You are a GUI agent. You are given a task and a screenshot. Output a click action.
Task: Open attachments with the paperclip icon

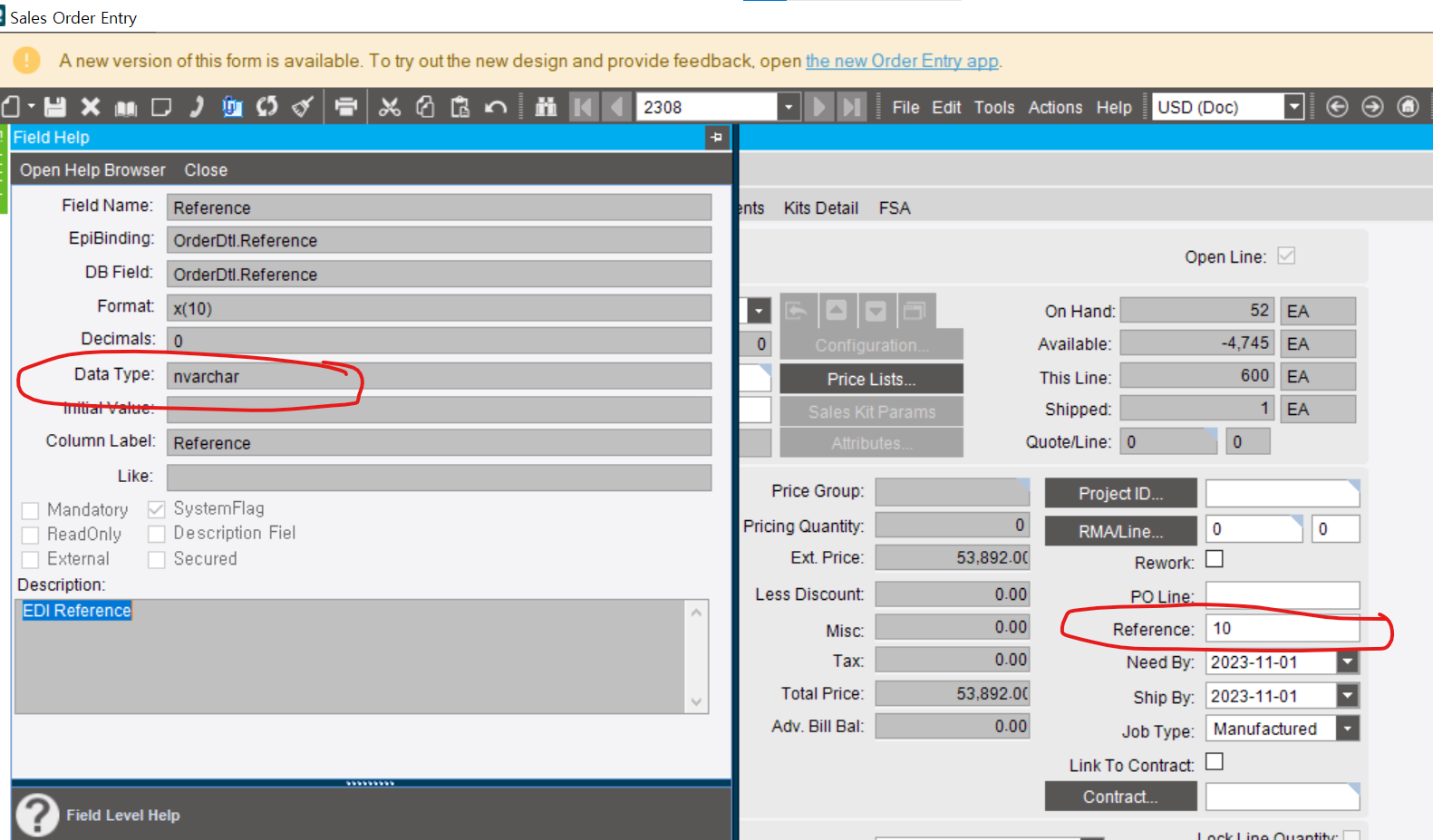click(232, 107)
